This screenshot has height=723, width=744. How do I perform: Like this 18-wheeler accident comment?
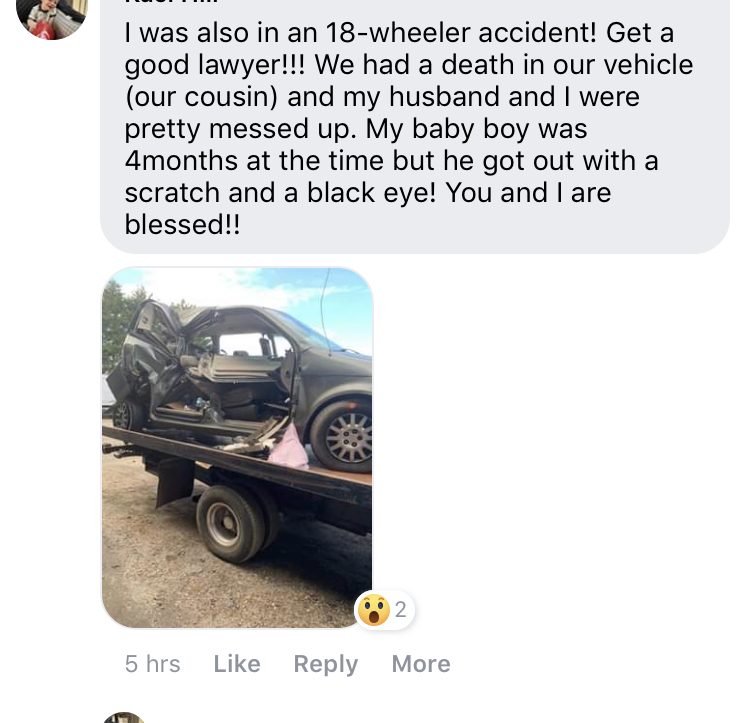[237, 663]
